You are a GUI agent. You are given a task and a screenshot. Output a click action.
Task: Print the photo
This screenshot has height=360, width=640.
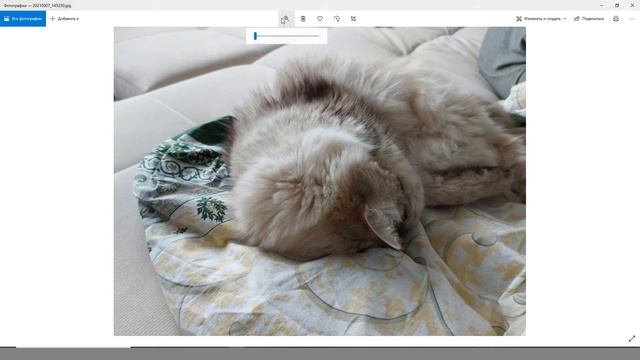coord(616,19)
